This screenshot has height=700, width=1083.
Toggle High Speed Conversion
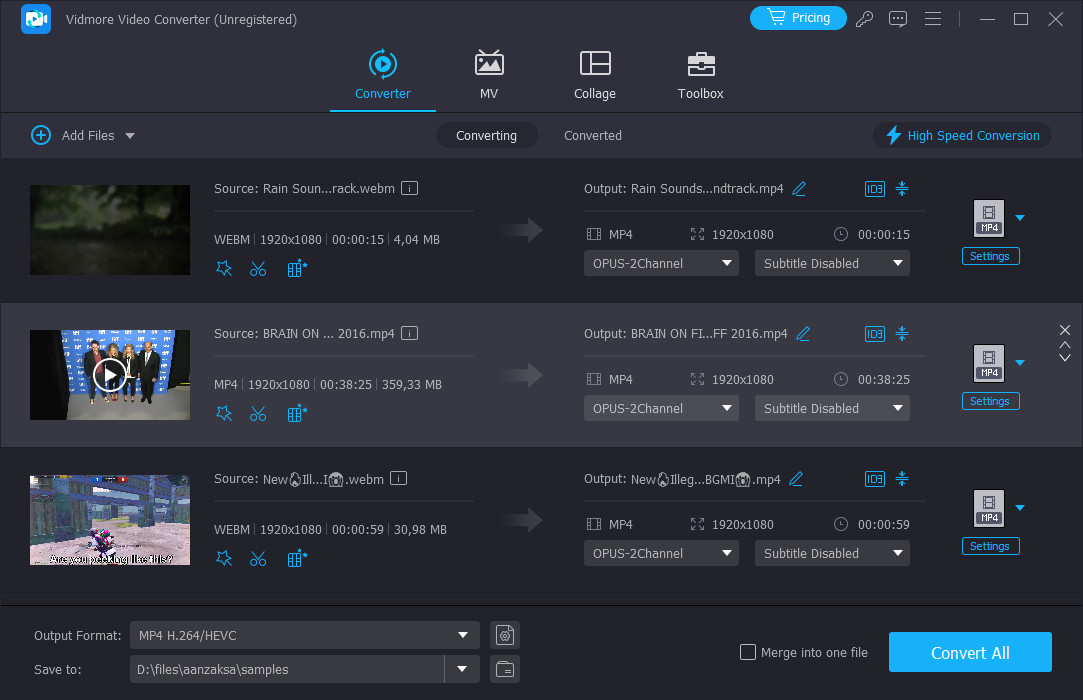pos(962,135)
